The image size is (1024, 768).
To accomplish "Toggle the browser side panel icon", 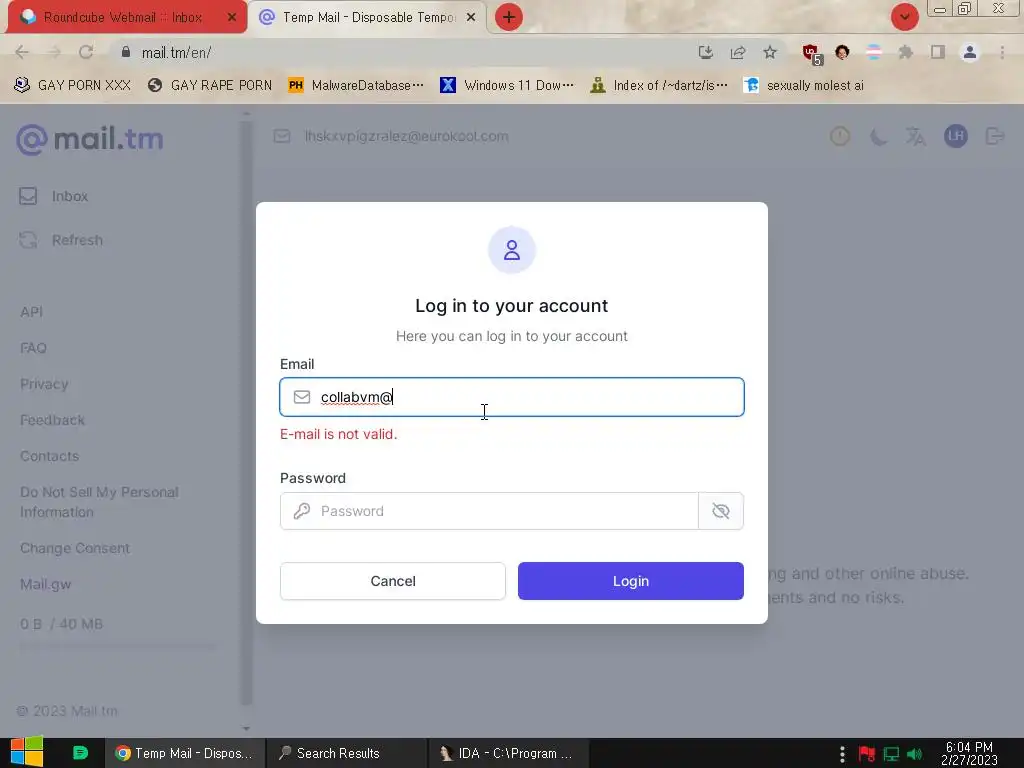I will coord(938,52).
